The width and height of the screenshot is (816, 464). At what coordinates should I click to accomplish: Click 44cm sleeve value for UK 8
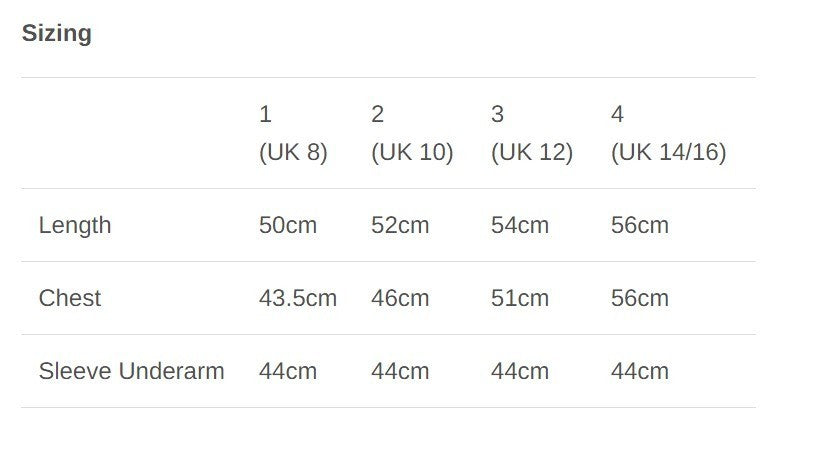click(x=288, y=371)
